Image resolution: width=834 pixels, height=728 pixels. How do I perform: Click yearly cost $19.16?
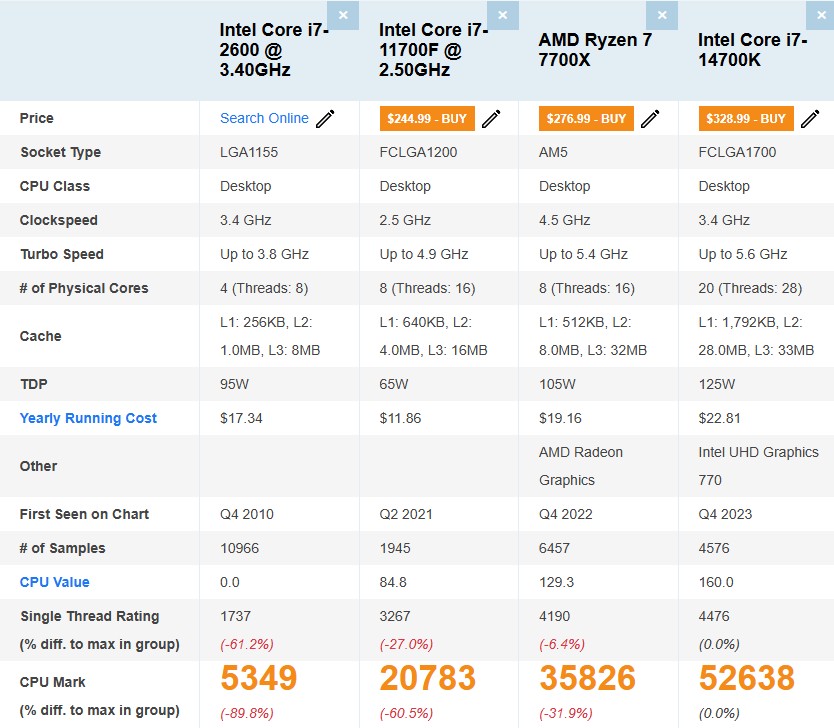(x=561, y=418)
